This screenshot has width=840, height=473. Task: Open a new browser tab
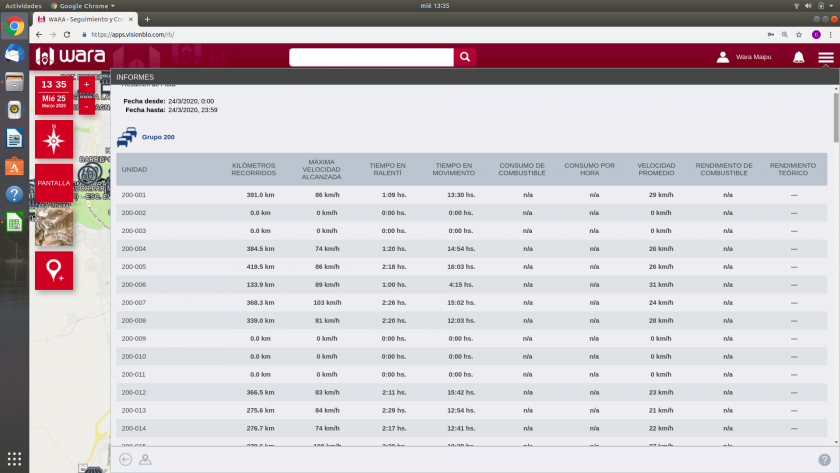tap(148, 19)
